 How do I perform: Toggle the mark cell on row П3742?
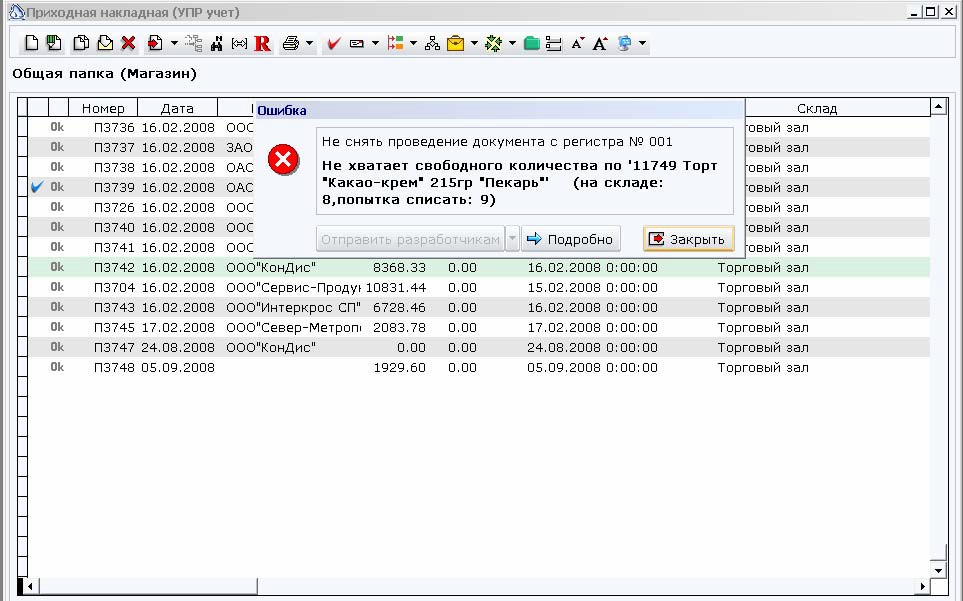(37, 267)
